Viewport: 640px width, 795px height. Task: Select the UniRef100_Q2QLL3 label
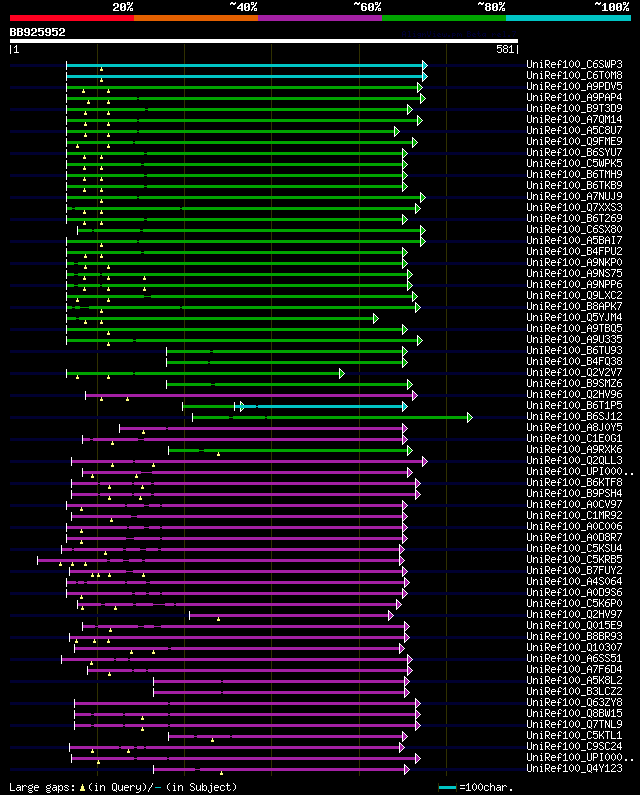coord(574,460)
